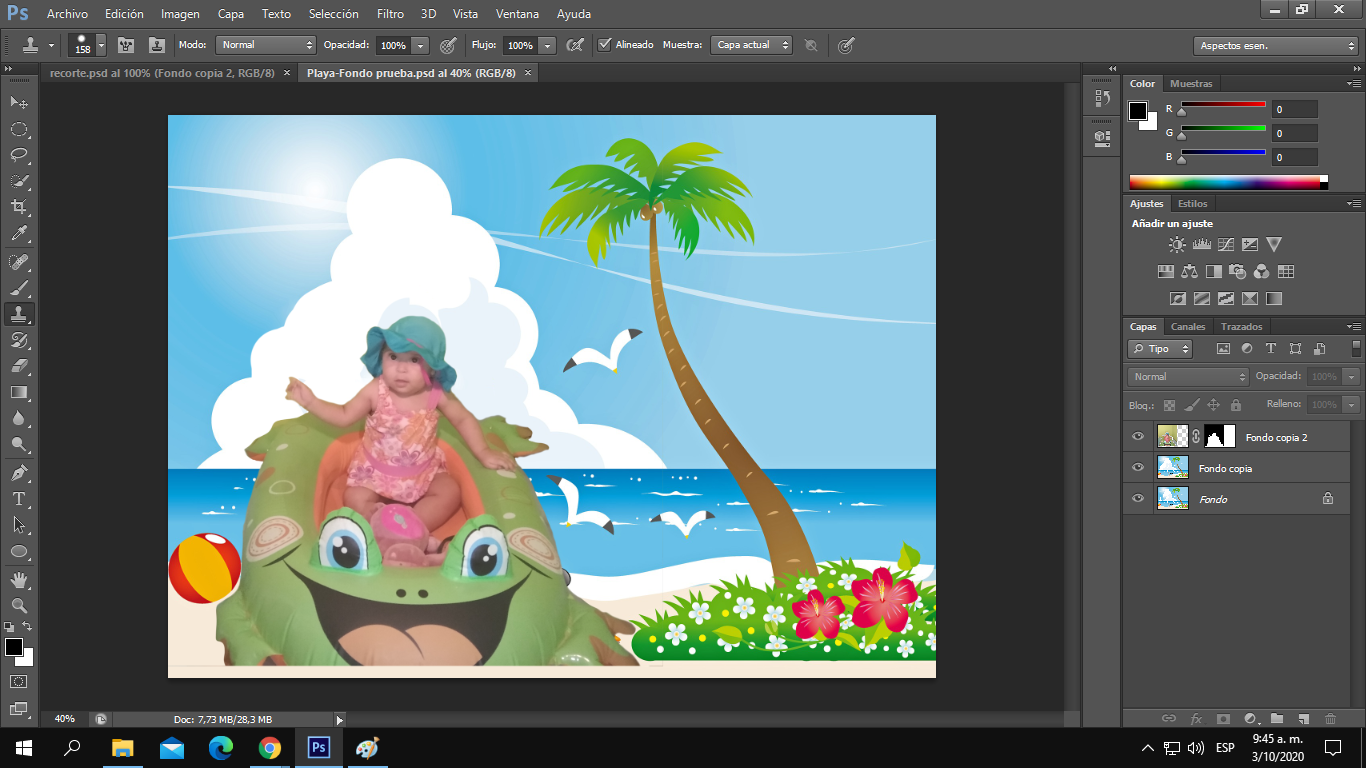1366x768 pixels.
Task: Select the Move tool
Action: pyautogui.click(x=19, y=103)
